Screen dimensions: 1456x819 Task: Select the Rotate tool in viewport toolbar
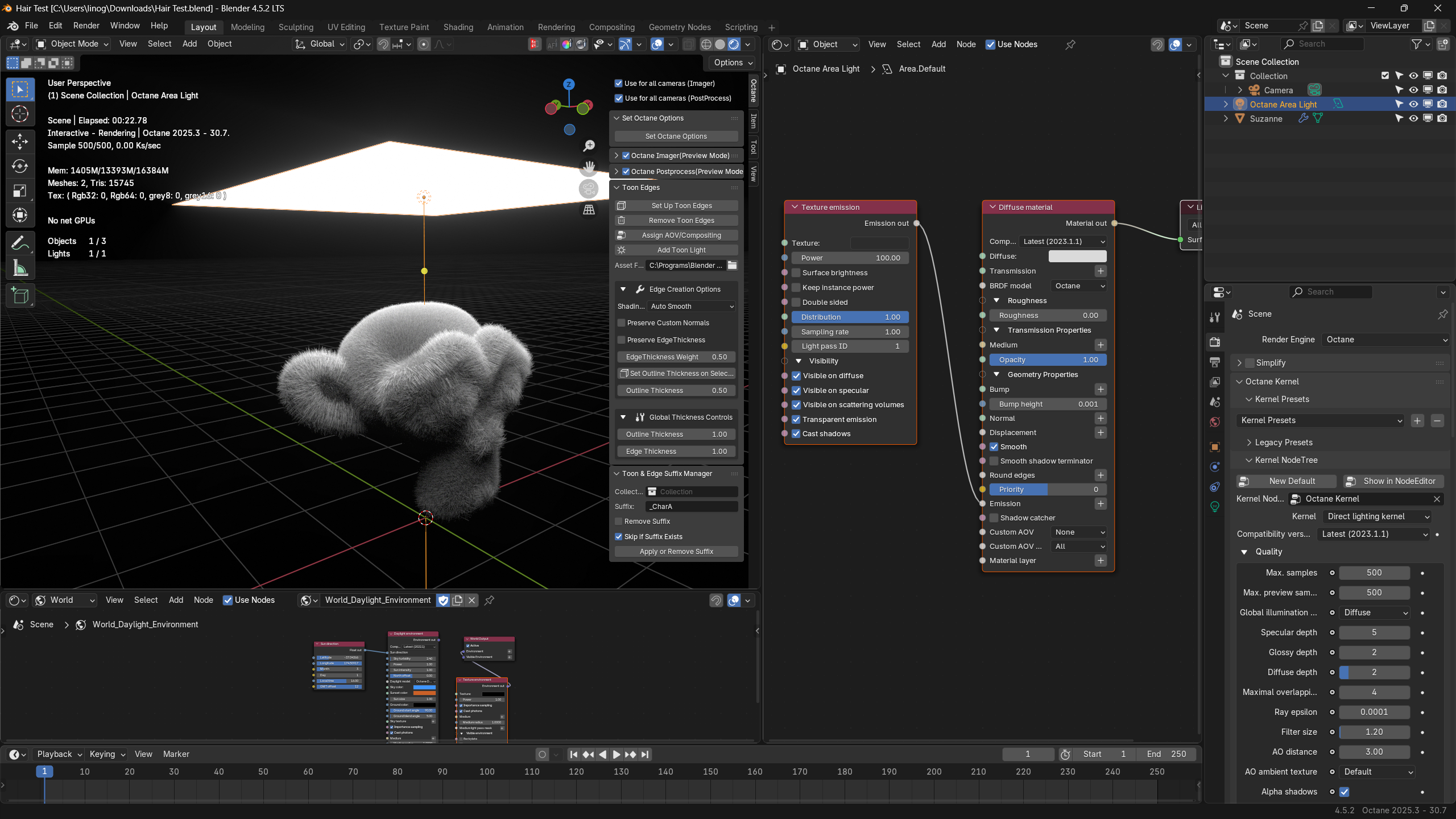click(20, 166)
